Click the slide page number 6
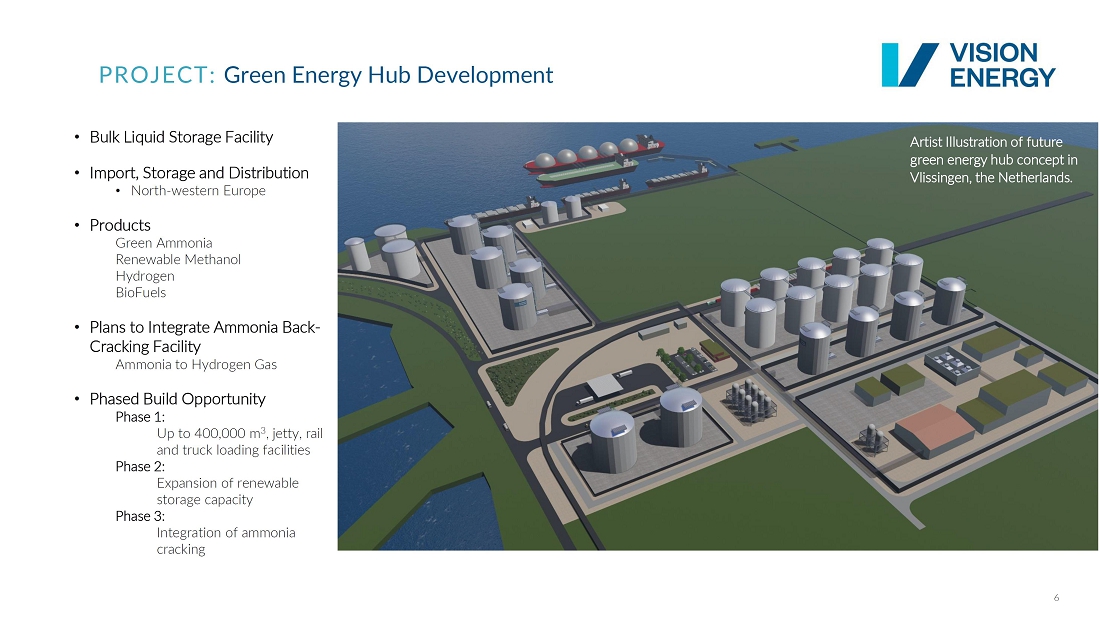The height and width of the screenshot is (618, 1100). (x=1056, y=598)
